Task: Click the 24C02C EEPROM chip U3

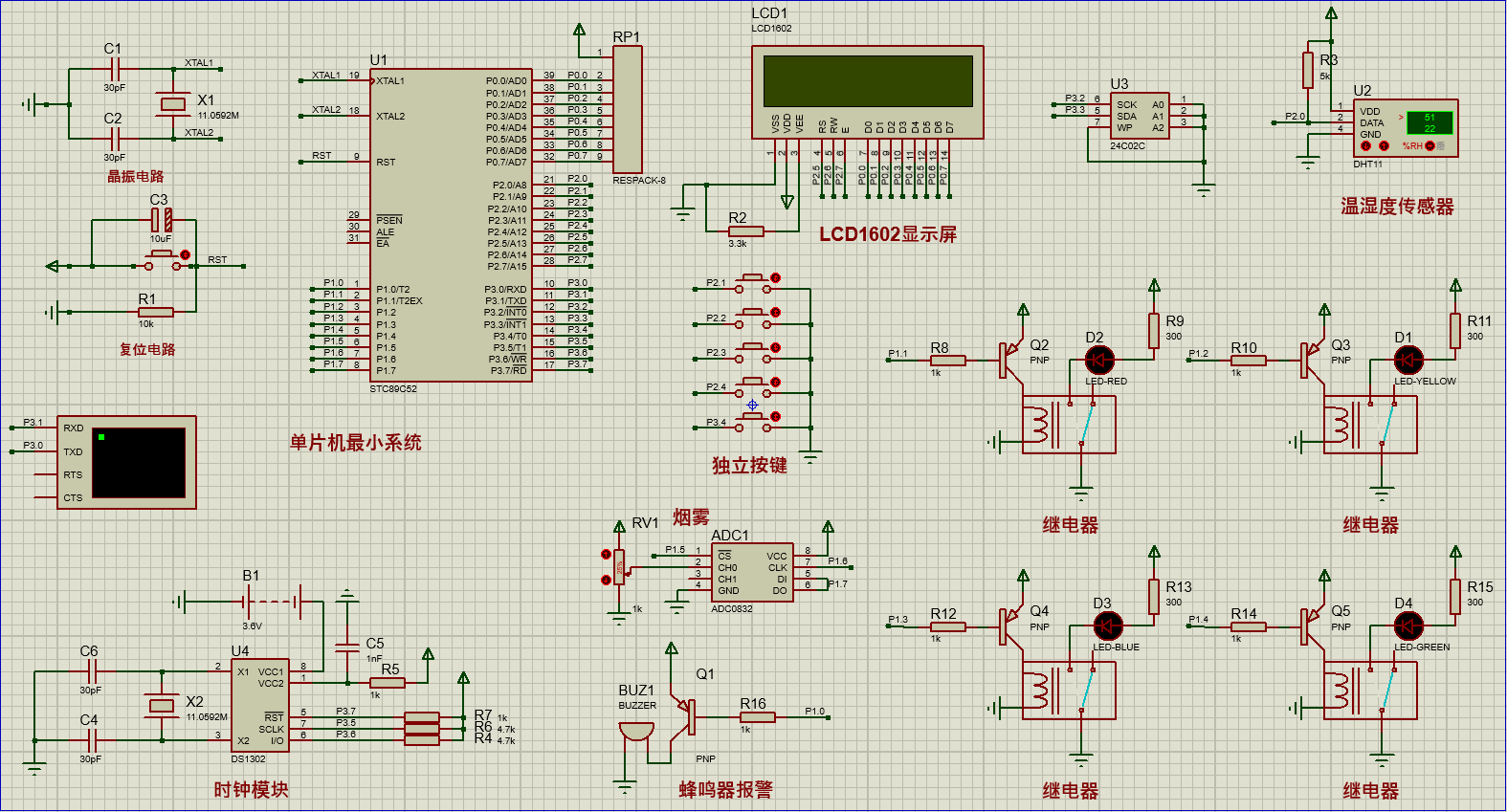Action: [1140, 117]
